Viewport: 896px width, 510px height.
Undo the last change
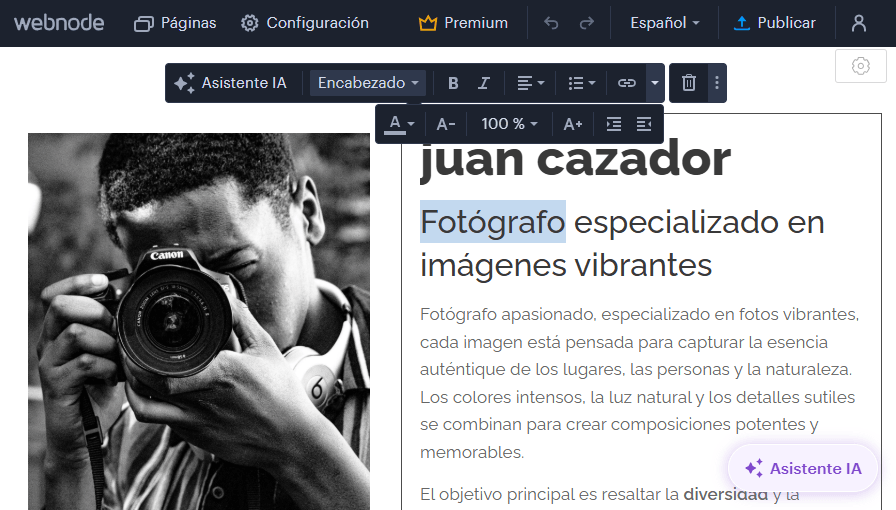551,23
